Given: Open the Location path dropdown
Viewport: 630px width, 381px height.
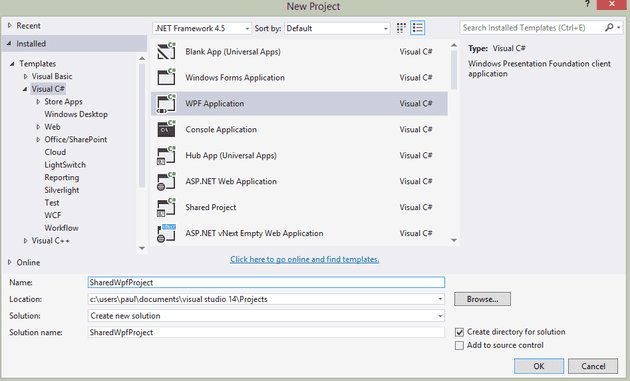Looking at the screenshot, I should click(x=440, y=299).
